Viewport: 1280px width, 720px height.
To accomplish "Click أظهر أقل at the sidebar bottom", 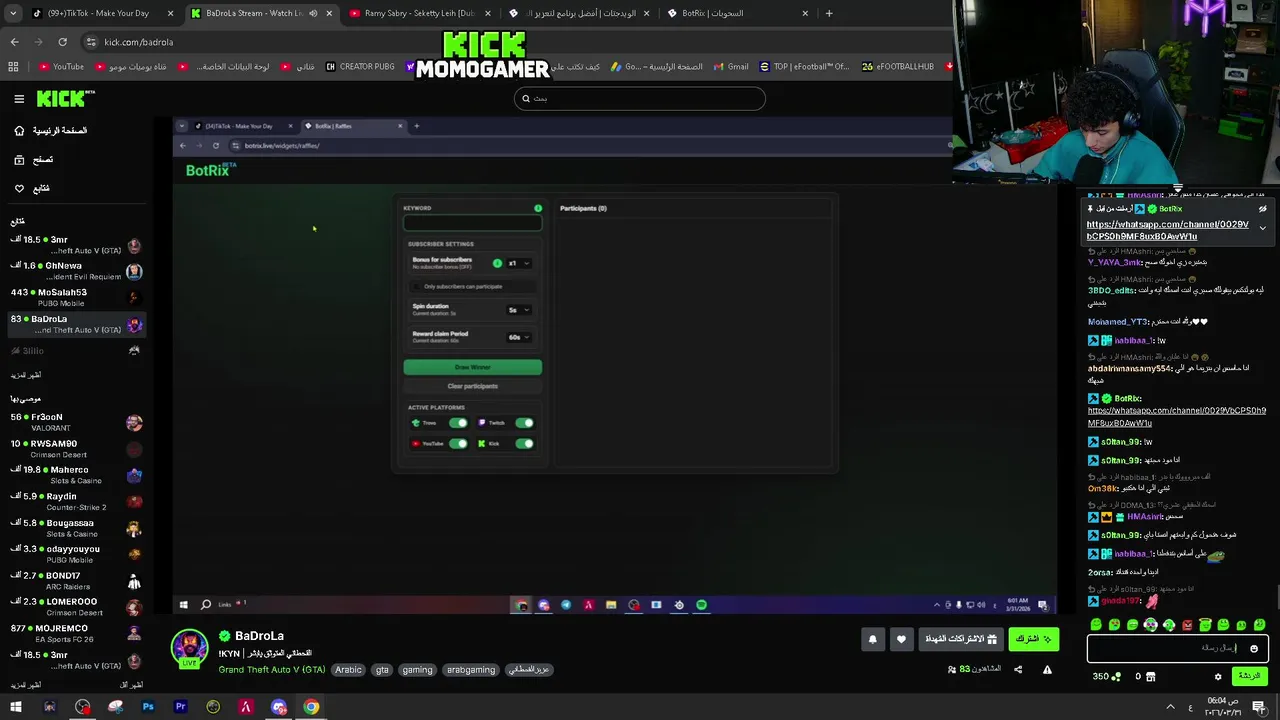I will click(x=131, y=685).
